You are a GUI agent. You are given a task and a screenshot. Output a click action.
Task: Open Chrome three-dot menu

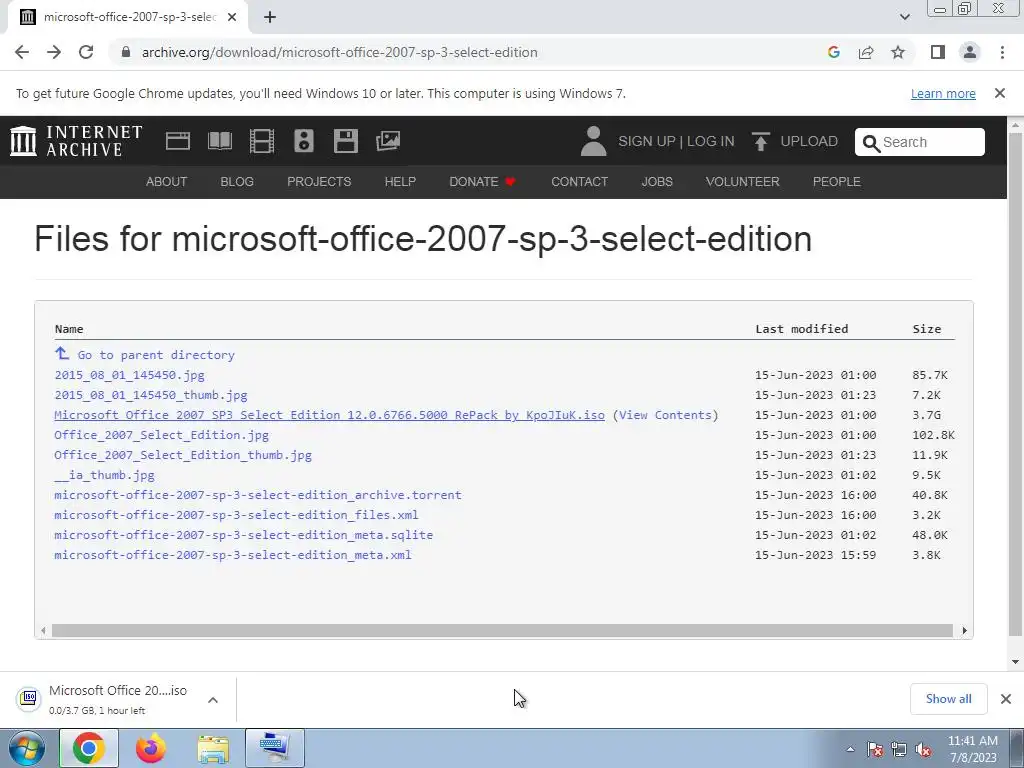point(1002,52)
